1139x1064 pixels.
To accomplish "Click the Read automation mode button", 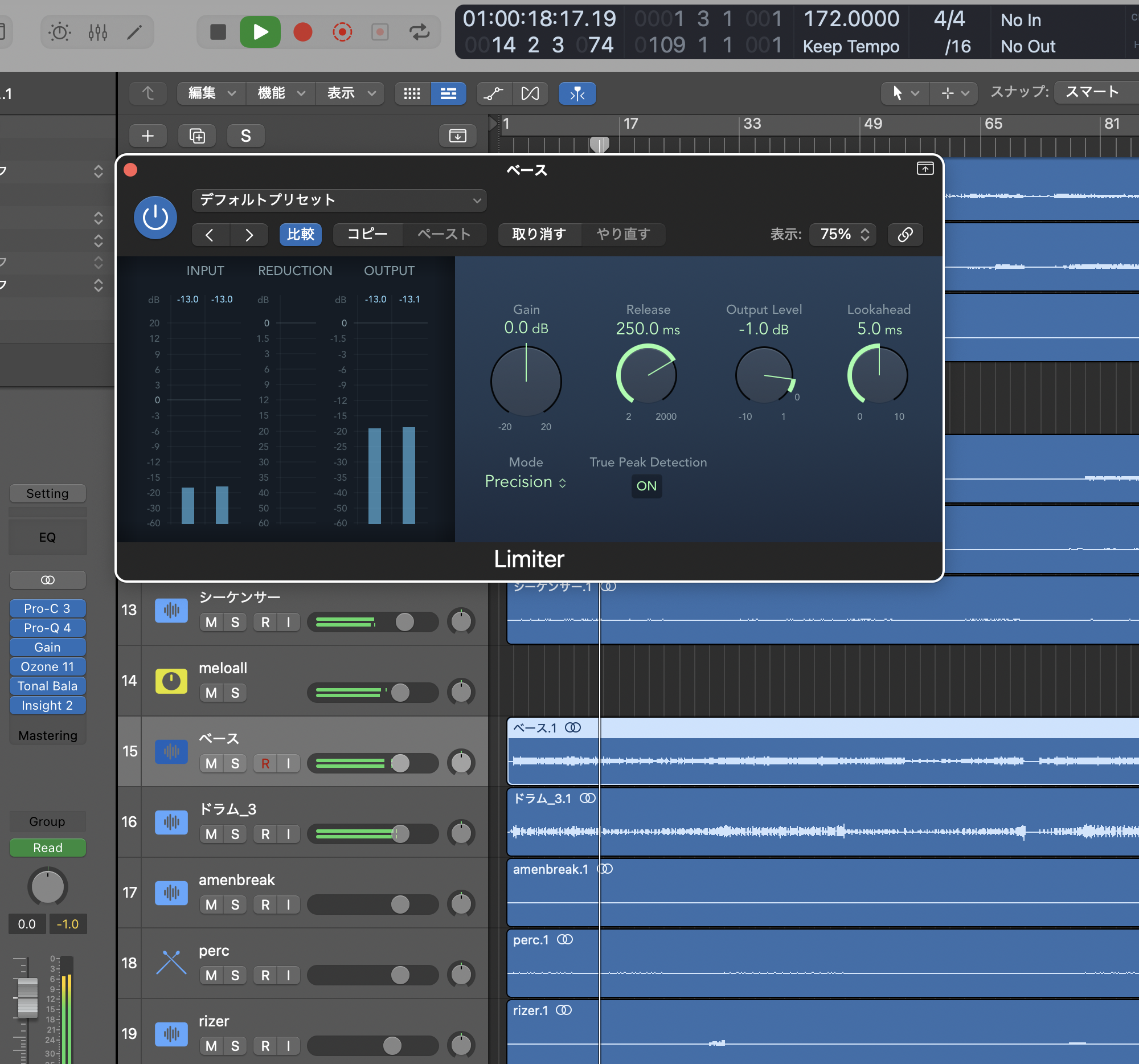I will click(x=48, y=848).
